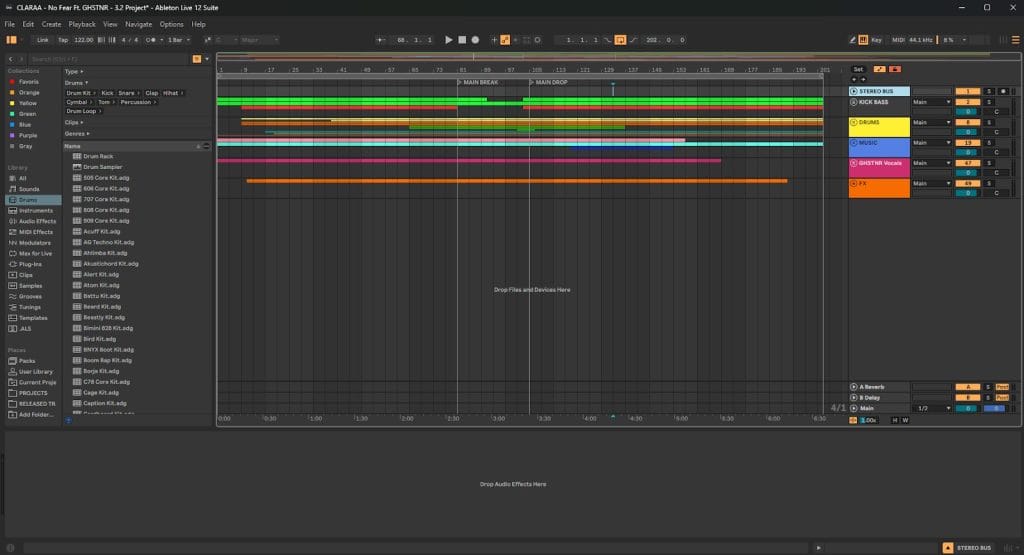Click the Stop button in transport
The image size is (1024, 555).
[462, 40]
